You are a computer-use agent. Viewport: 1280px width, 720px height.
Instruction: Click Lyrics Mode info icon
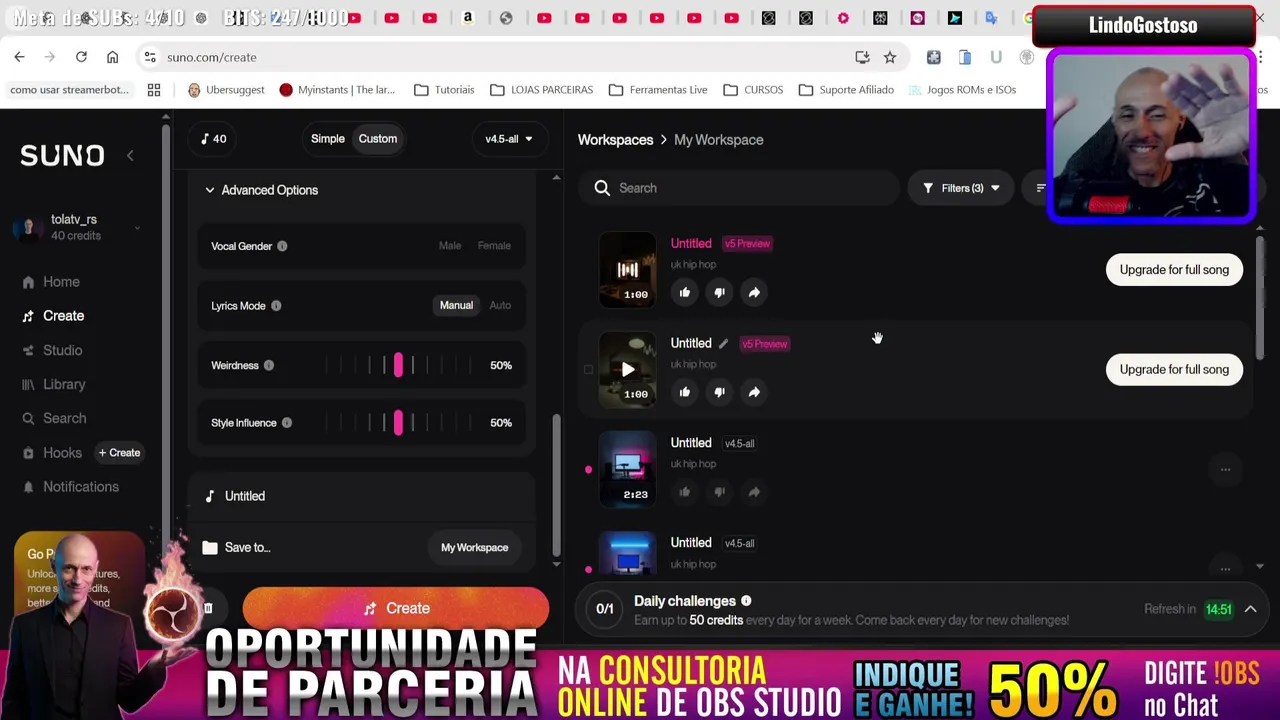(x=276, y=306)
